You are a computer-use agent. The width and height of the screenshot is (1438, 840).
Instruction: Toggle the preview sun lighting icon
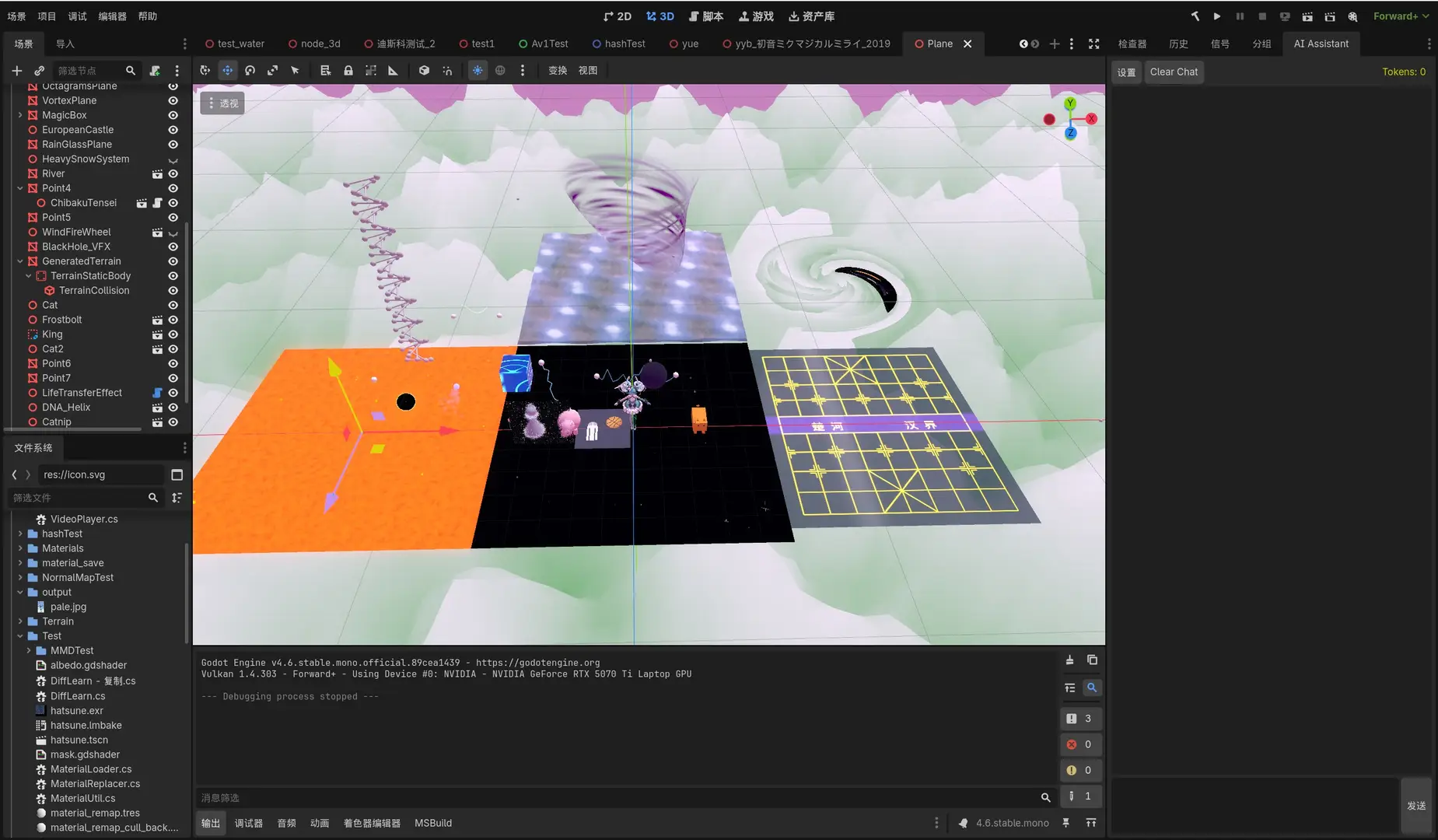point(476,70)
